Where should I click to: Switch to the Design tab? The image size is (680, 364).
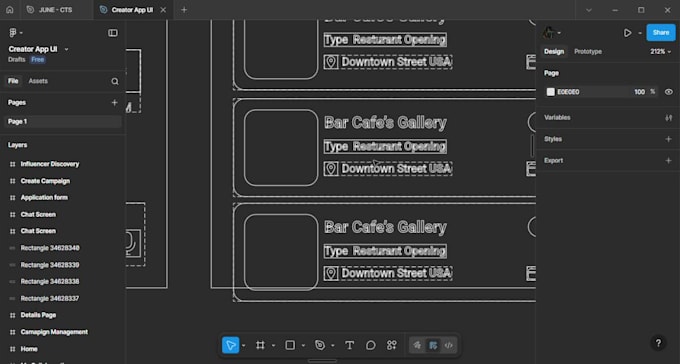tap(554, 52)
